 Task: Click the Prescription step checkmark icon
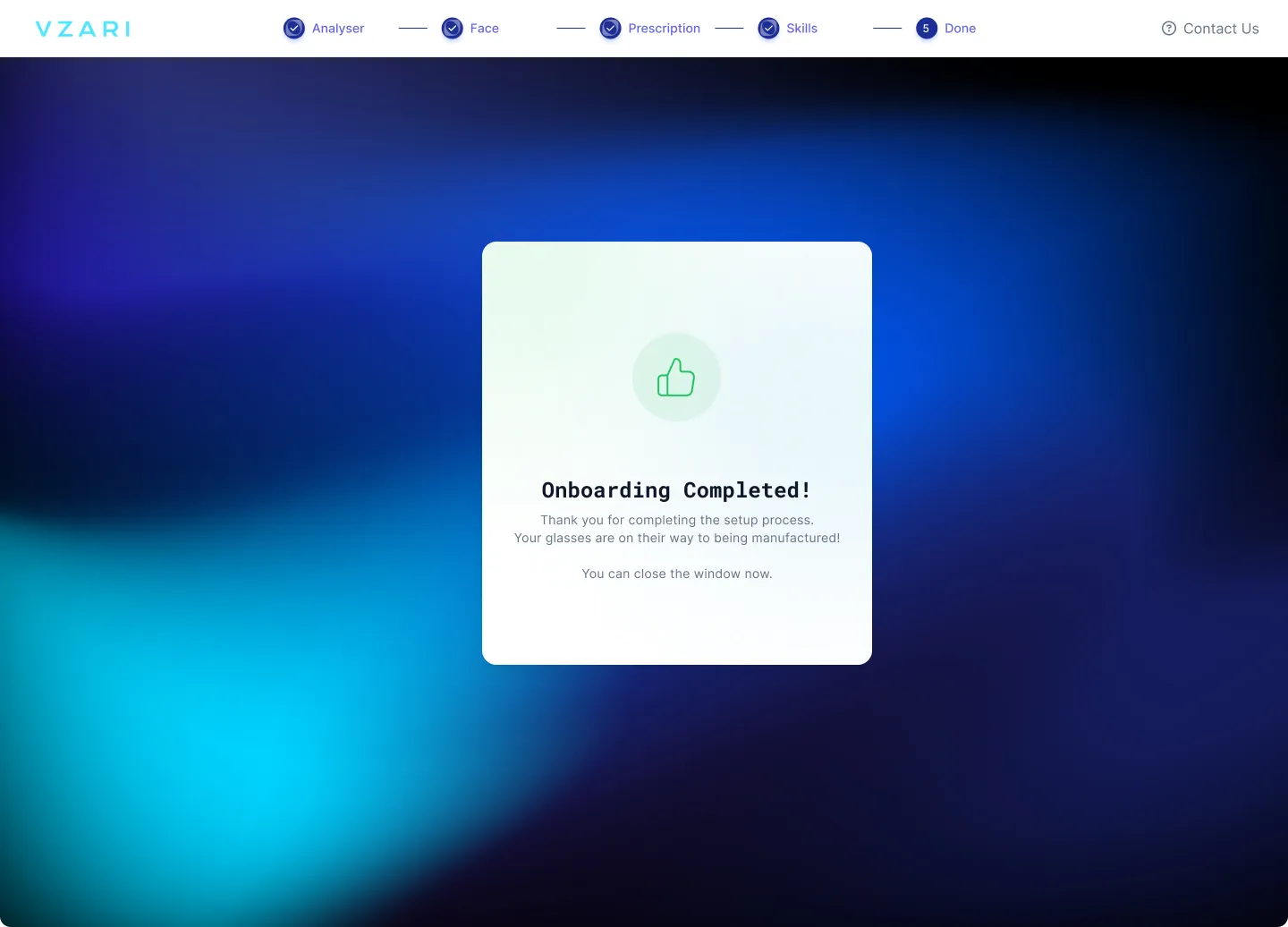(x=610, y=29)
